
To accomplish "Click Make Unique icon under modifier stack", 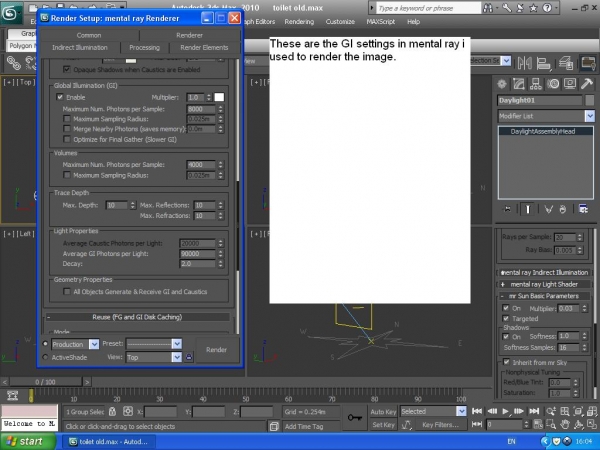I will pyautogui.click(x=549, y=209).
